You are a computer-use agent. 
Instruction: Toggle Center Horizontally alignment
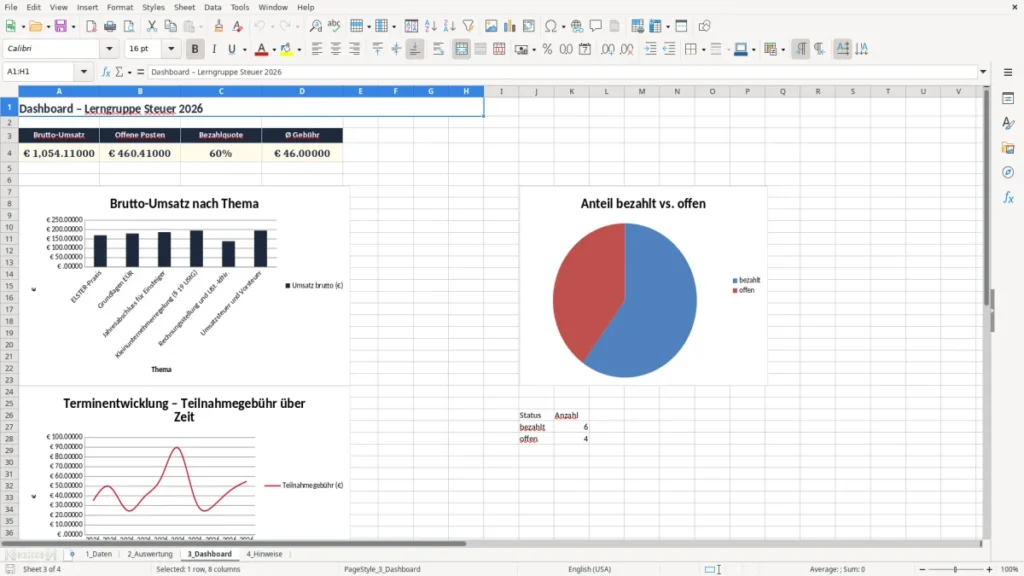coord(336,49)
